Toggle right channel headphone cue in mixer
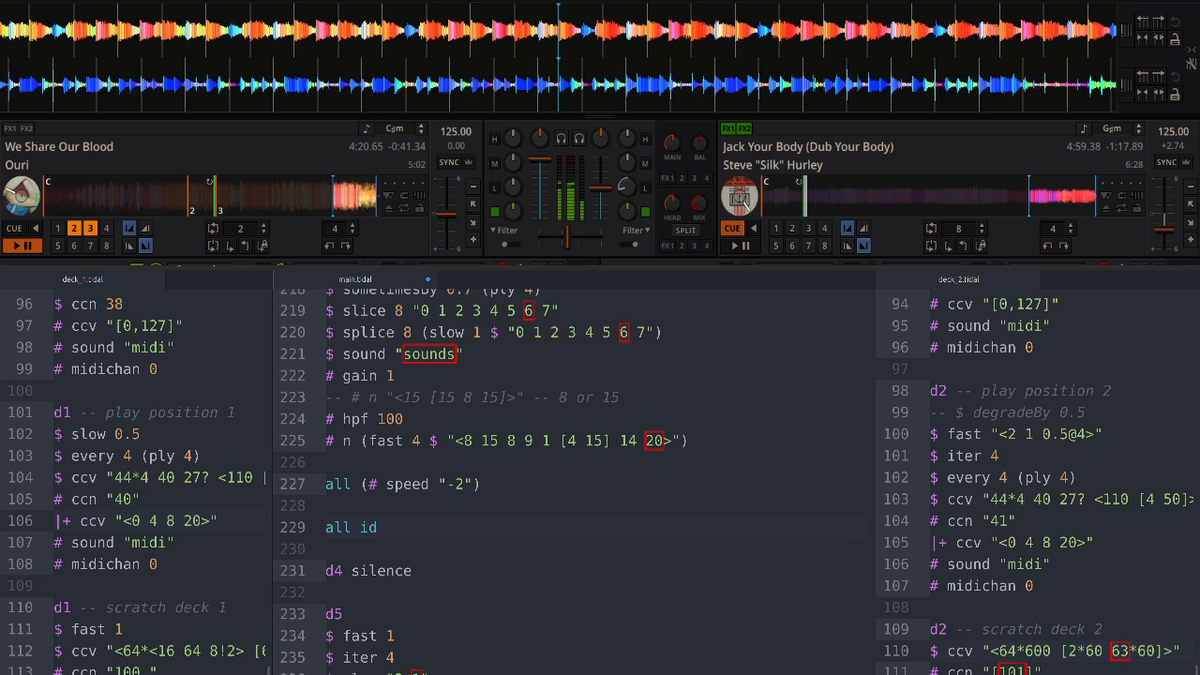1200x675 pixels. 578,138
